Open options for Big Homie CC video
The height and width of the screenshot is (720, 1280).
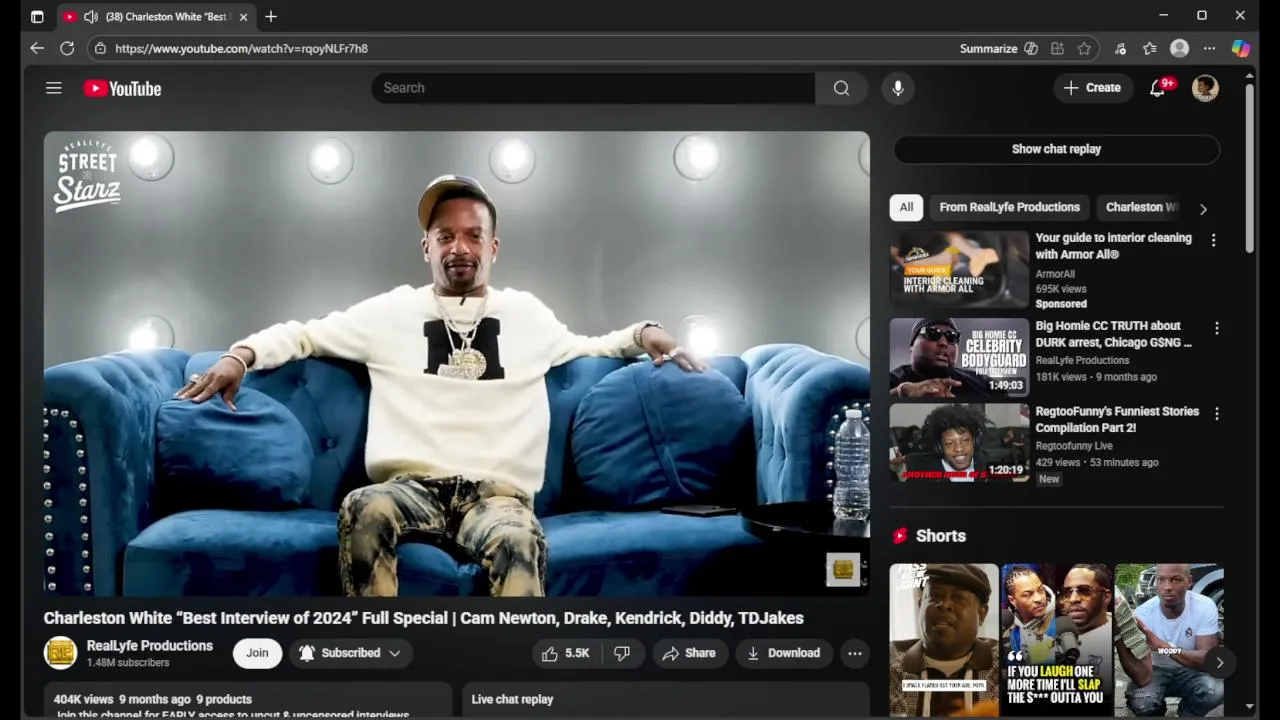(x=1216, y=328)
